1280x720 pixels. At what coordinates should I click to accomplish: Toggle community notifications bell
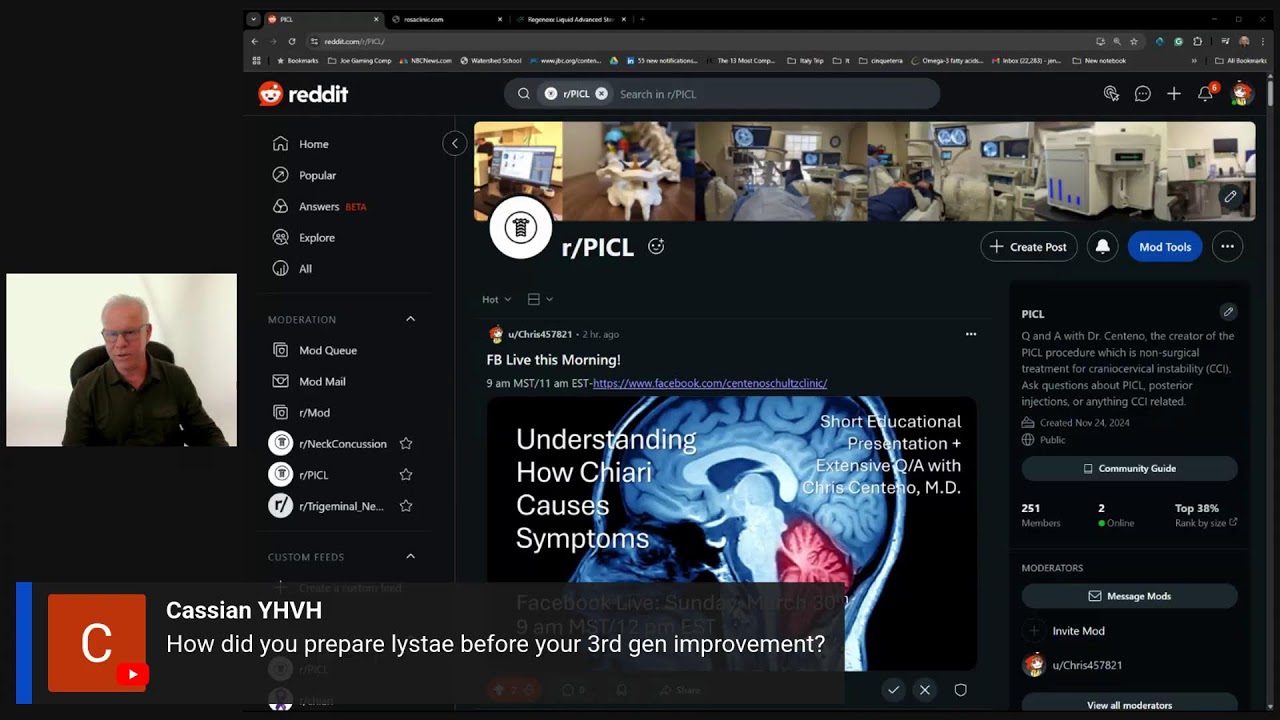coord(1102,247)
